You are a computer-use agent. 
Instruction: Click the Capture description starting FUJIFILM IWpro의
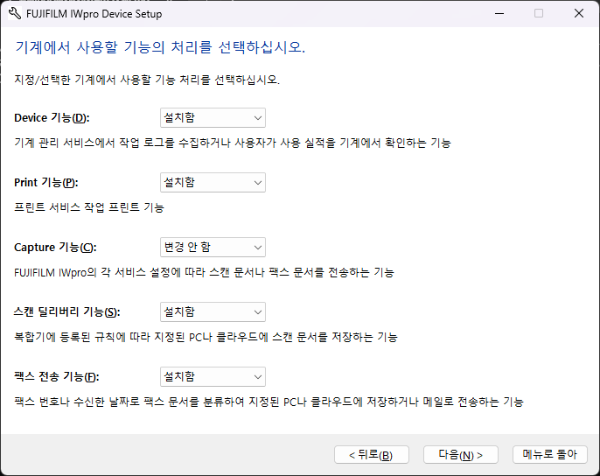pos(204,272)
